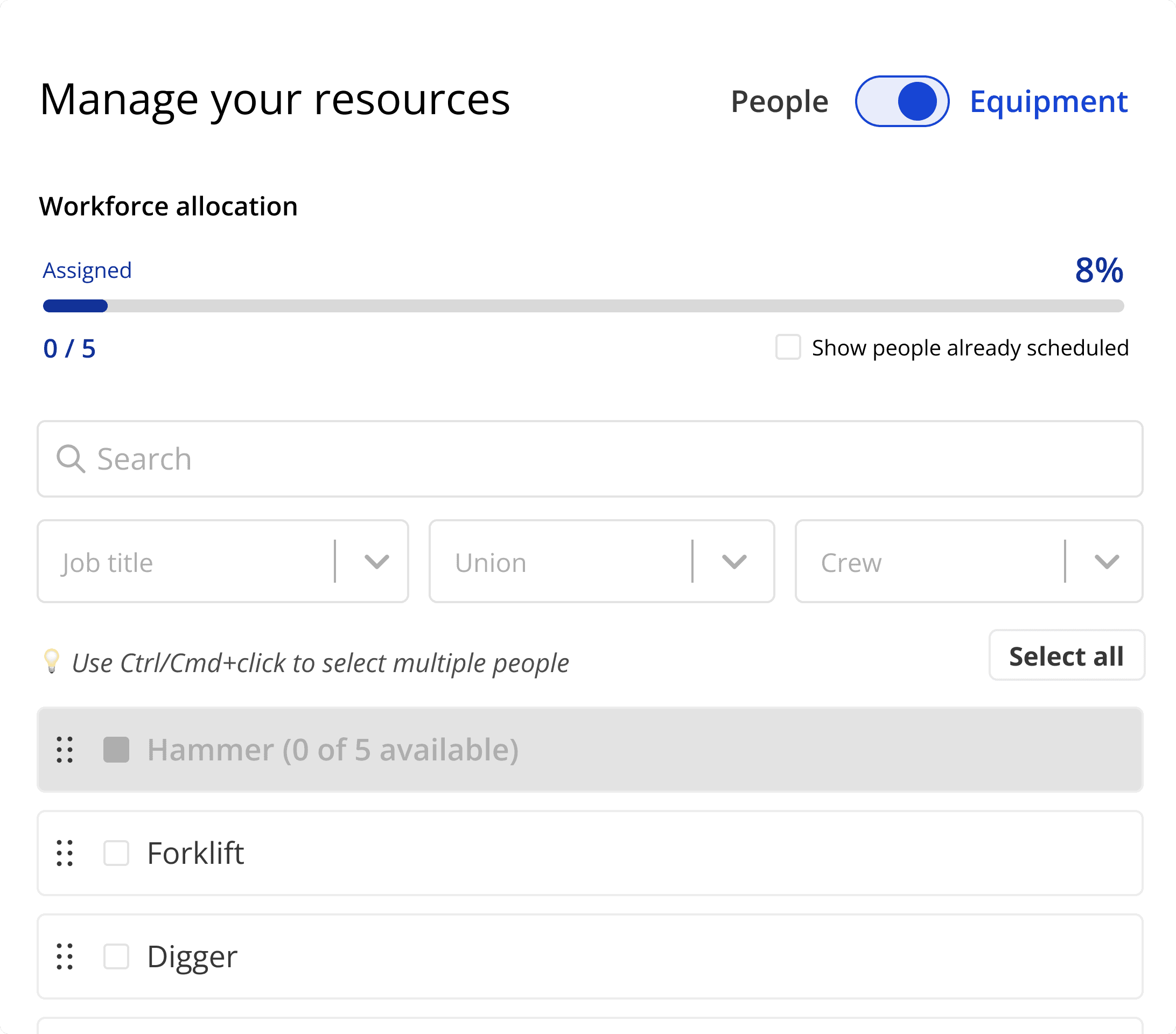This screenshot has height=1034, width=1176.
Task: Toggle the People/Equipment switch
Action: (901, 101)
